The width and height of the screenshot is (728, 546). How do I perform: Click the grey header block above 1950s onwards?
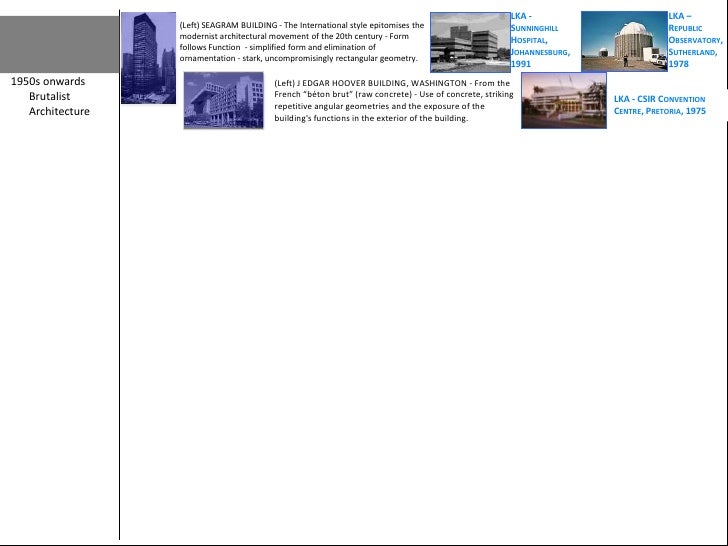pos(59,45)
